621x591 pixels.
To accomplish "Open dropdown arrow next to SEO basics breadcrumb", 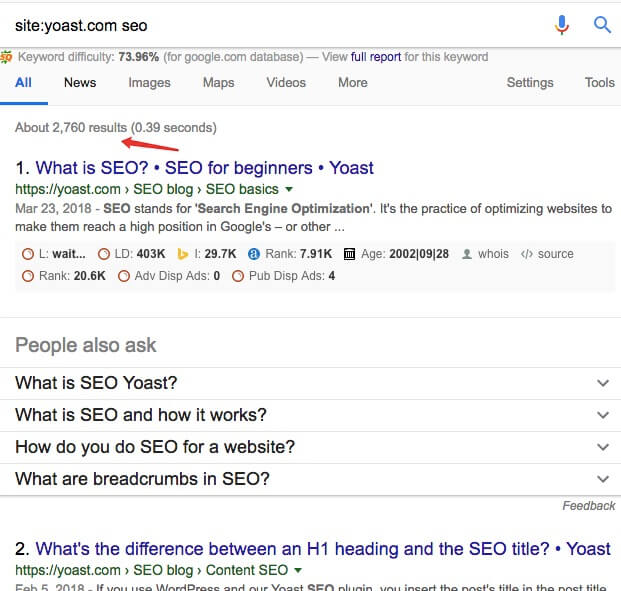I will pyautogui.click(x=289, y=189).
